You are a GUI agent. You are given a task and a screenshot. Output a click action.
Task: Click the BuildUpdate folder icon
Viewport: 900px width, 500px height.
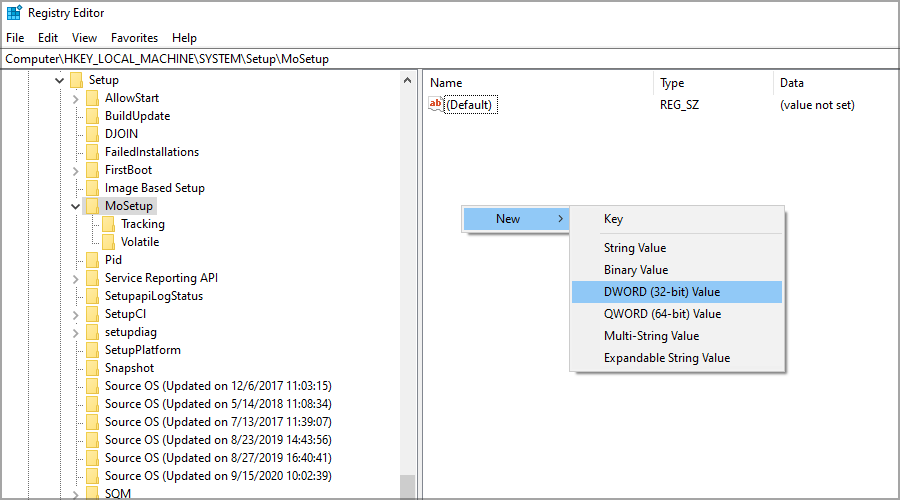tap(92, 116)
